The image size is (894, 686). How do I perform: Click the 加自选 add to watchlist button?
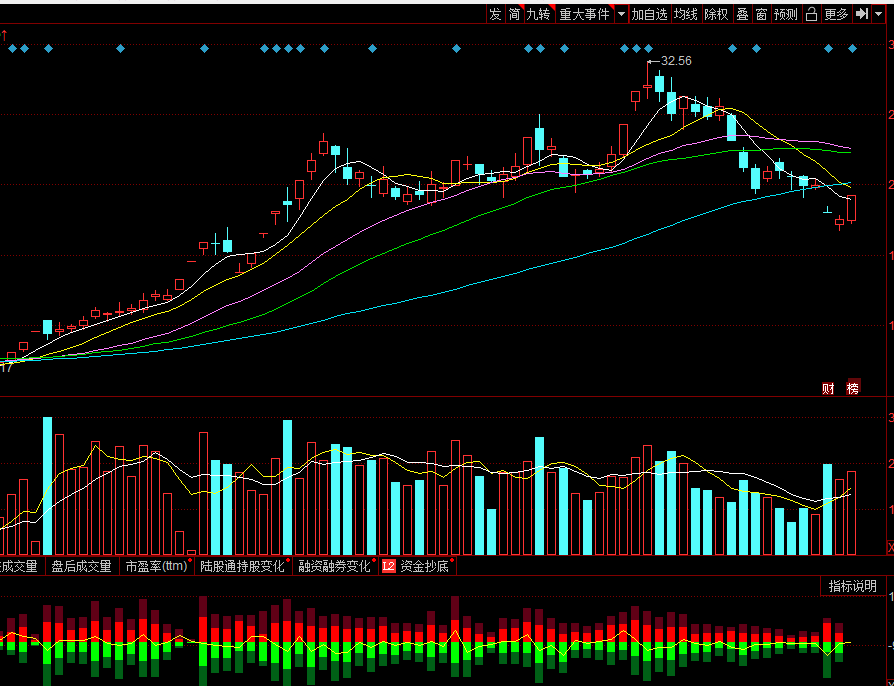click(649, 14)
